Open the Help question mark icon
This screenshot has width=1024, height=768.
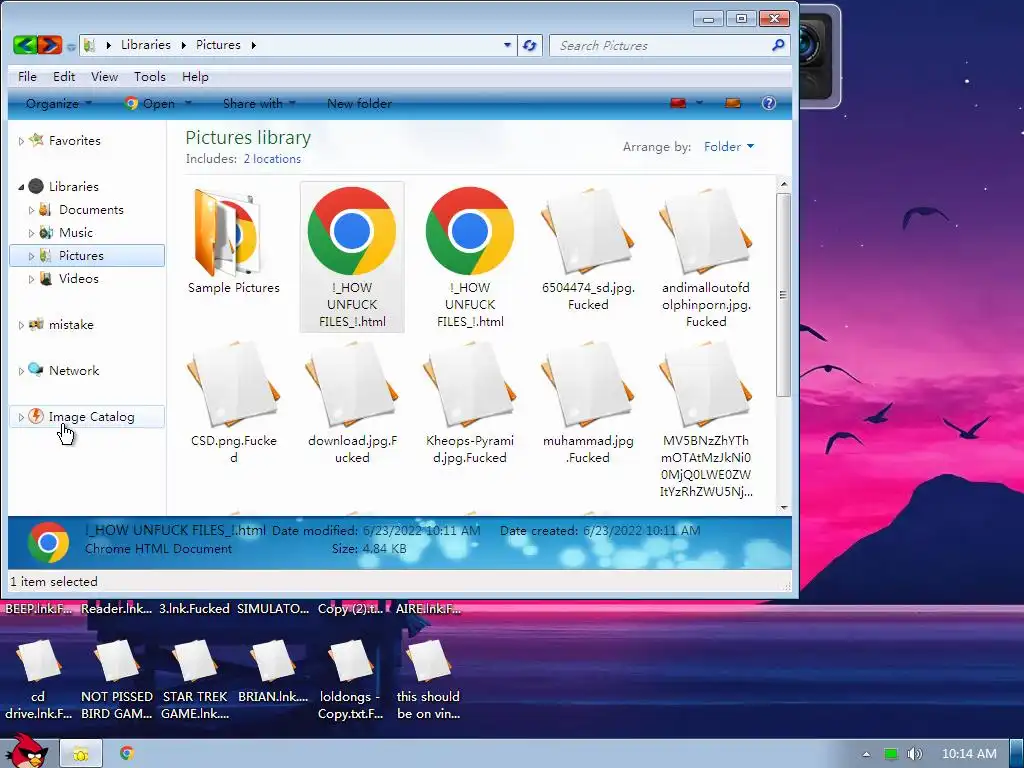pos(769,103)
